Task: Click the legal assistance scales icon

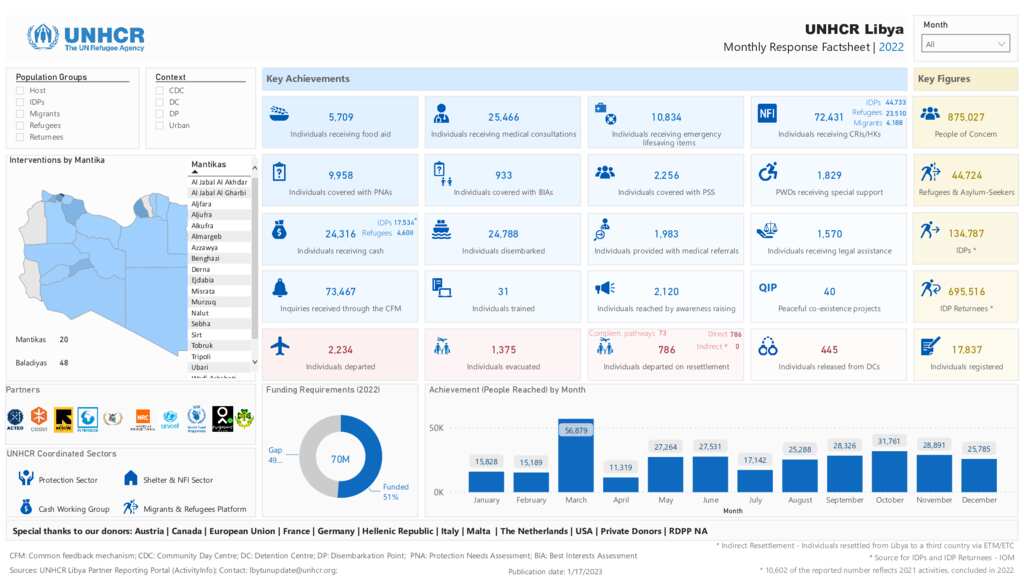Action: pyautogui.click(x=767, y=230)
